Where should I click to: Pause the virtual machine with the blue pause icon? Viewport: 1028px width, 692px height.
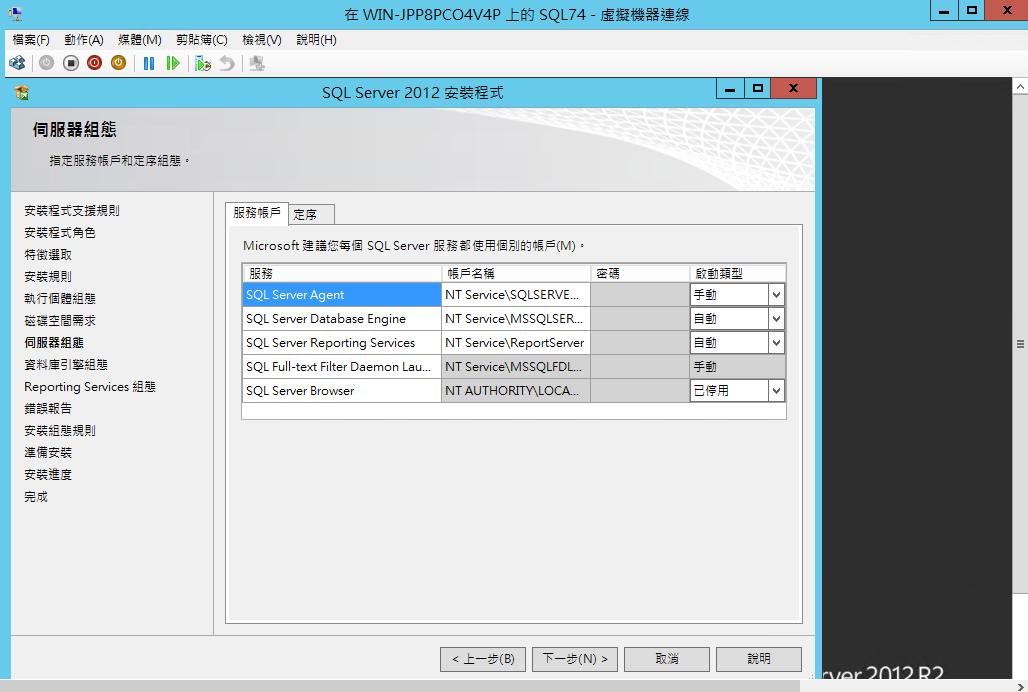coord(149,64)
